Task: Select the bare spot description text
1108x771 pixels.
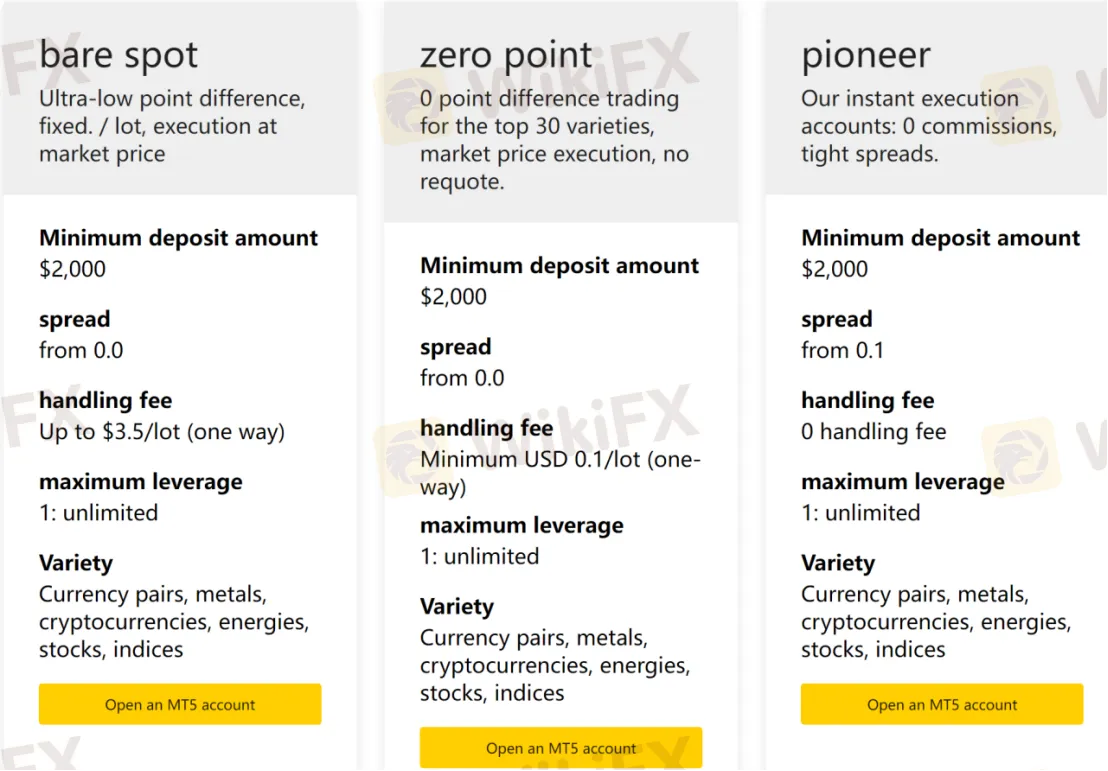Action: click(x=172, y=126)
